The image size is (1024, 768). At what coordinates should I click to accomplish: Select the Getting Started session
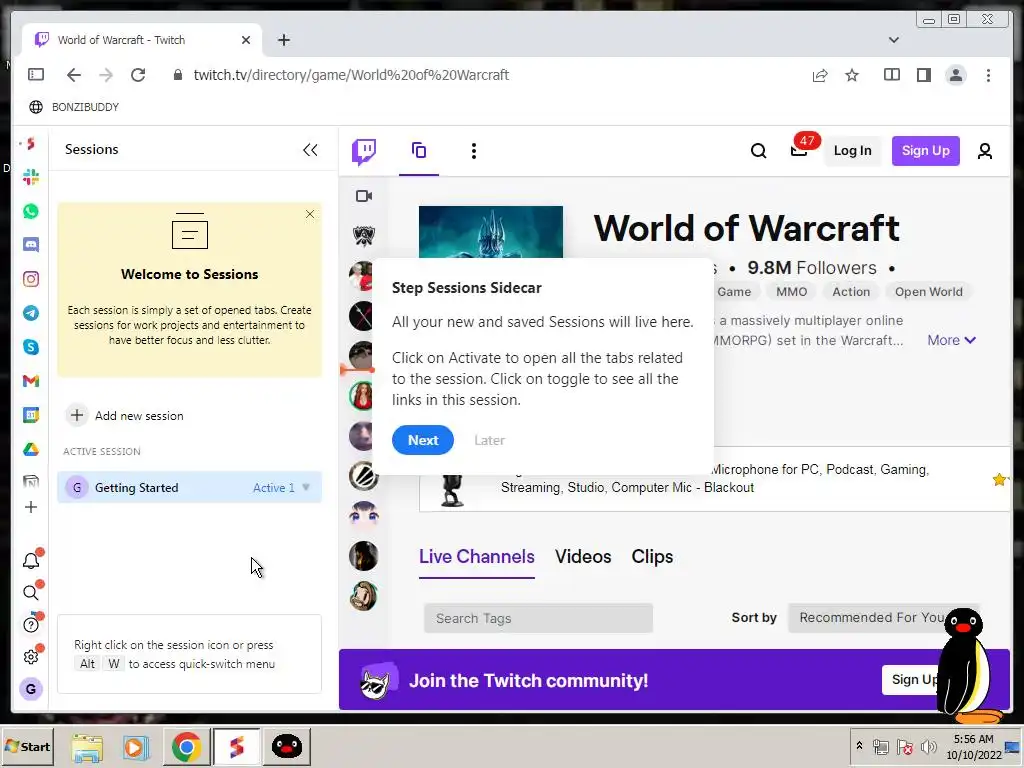coord(189,487)
